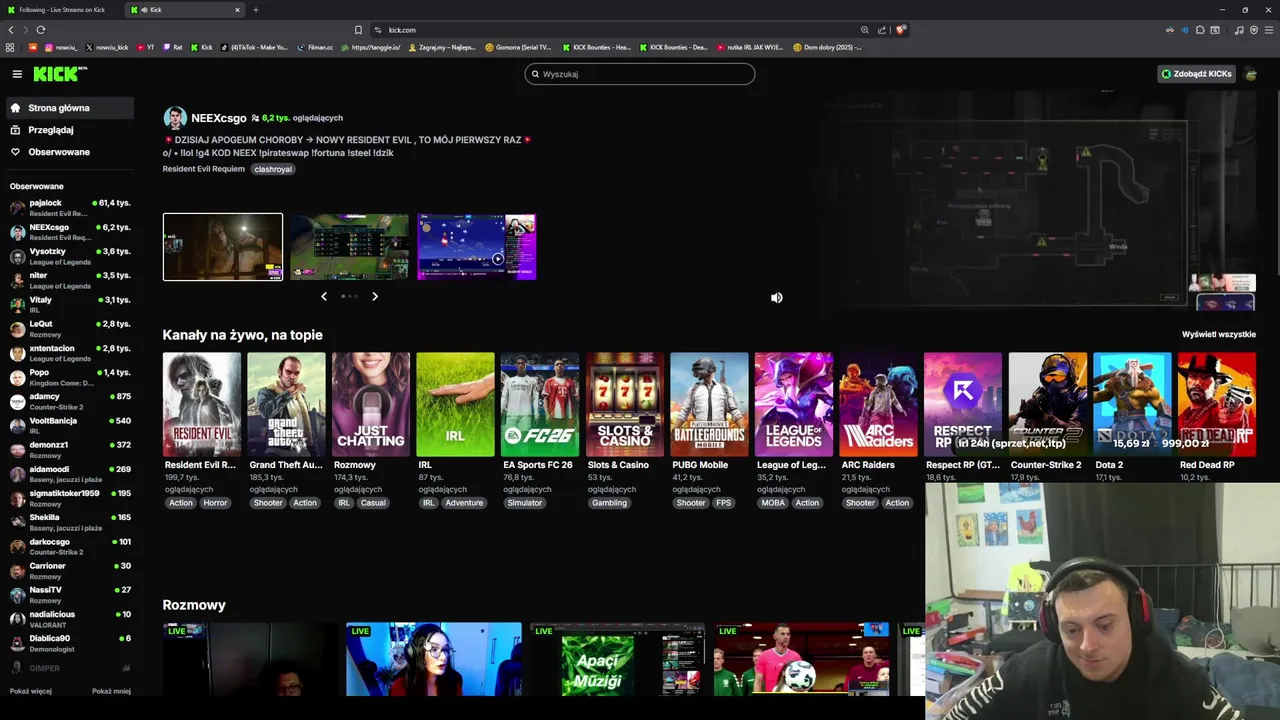Click the Casual tag under Rozmowy
Image resolution: width=1280 pixels, height=720 pixels.
coord(373,503)
